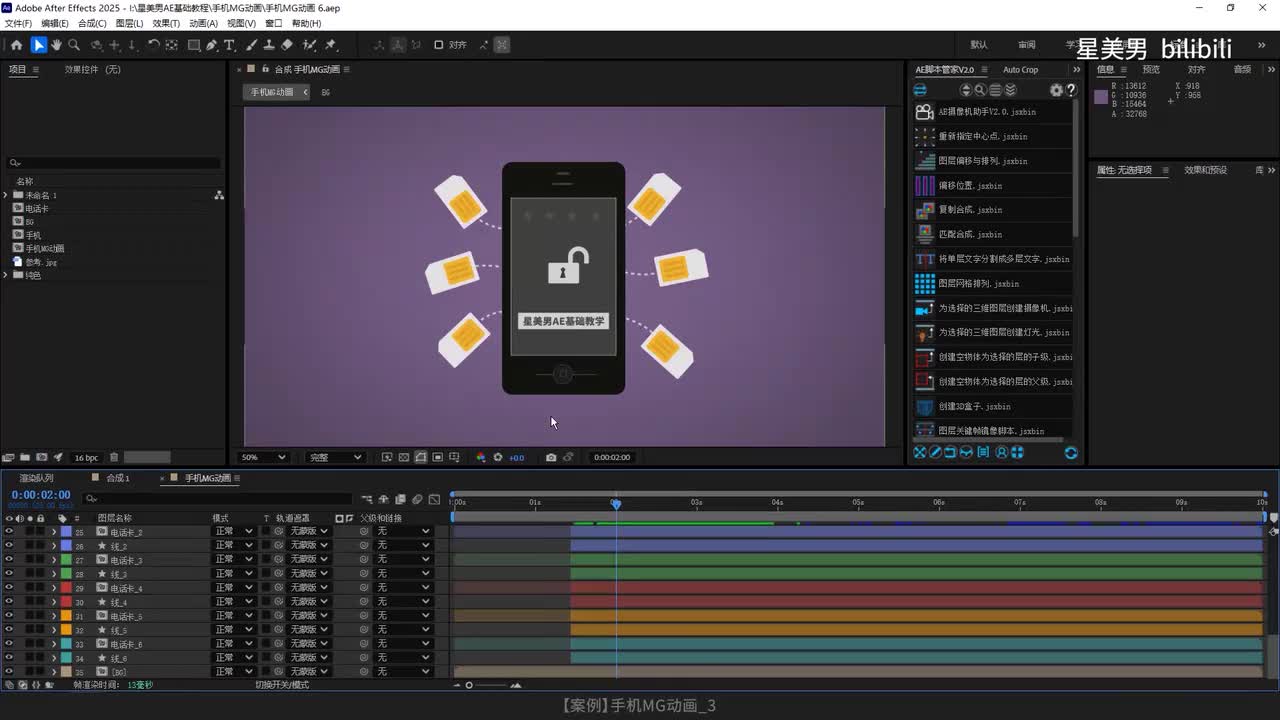The image size is (1280, 720).
Task: Refresh the script list at panel bottom
Action: click(x=1071, y=453)
